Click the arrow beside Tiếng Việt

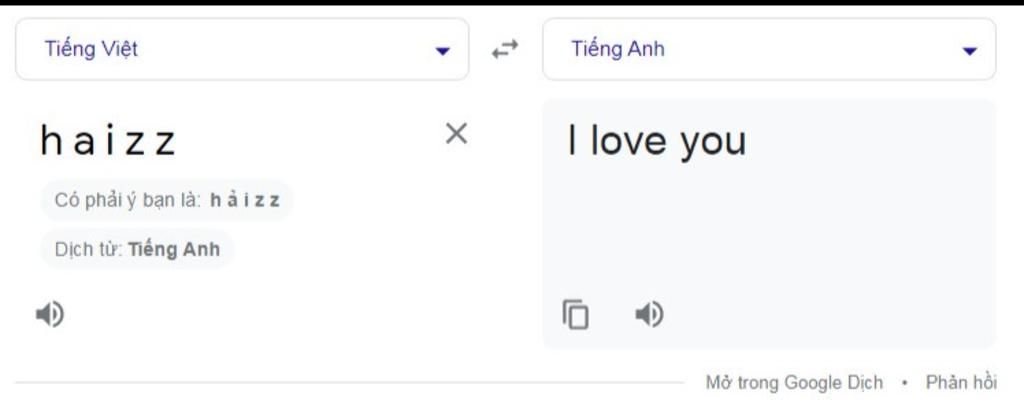pyautogui.click(x=443, y=51)
